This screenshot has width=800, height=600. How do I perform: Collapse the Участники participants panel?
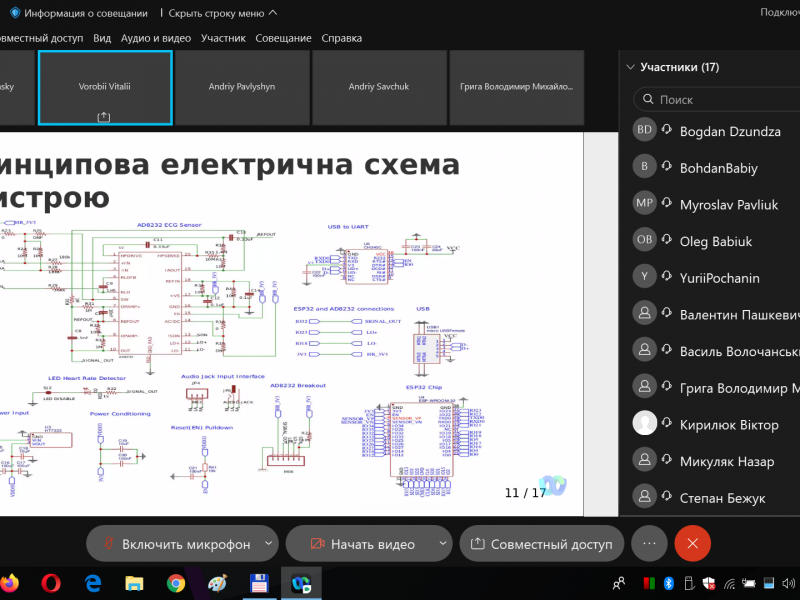630,68
